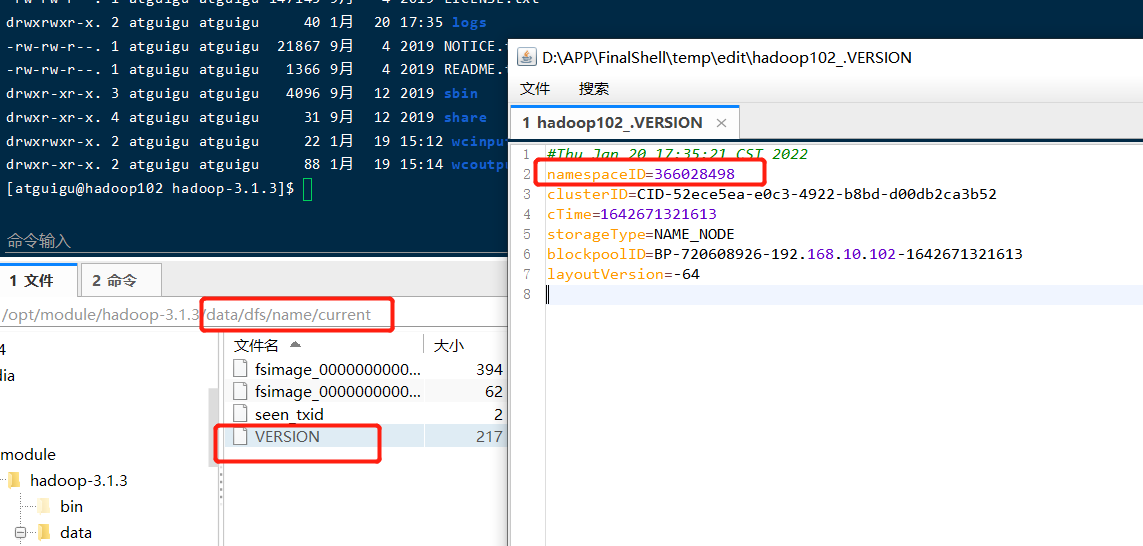
Task: Click the size value 217 of VERSION
Action: coord(489,437)
